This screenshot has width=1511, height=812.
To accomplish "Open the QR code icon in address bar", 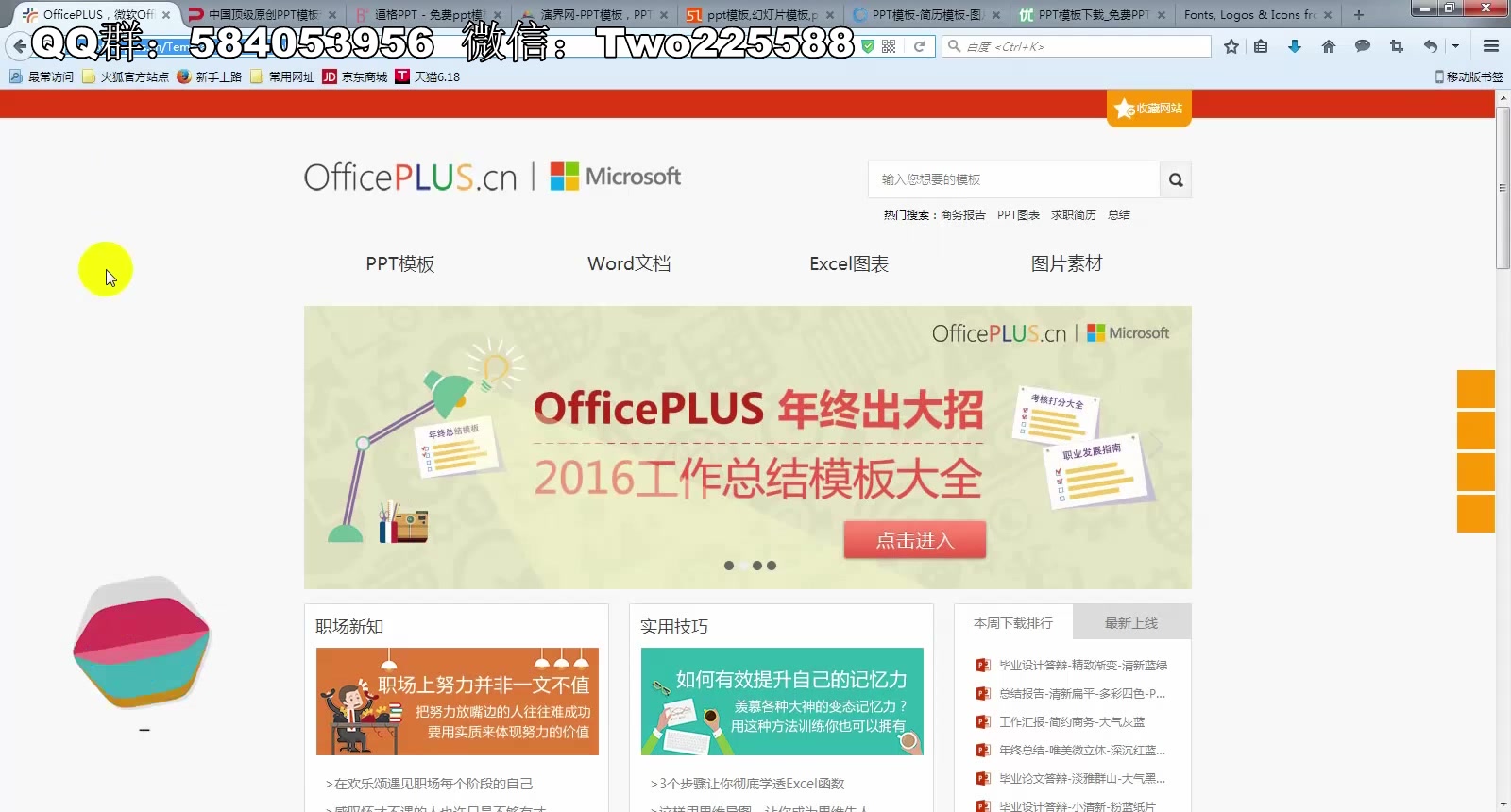I will 889,46.
